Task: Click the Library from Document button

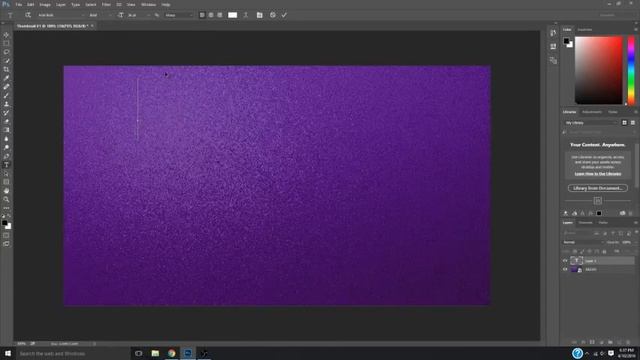Action: click(598, 188)
